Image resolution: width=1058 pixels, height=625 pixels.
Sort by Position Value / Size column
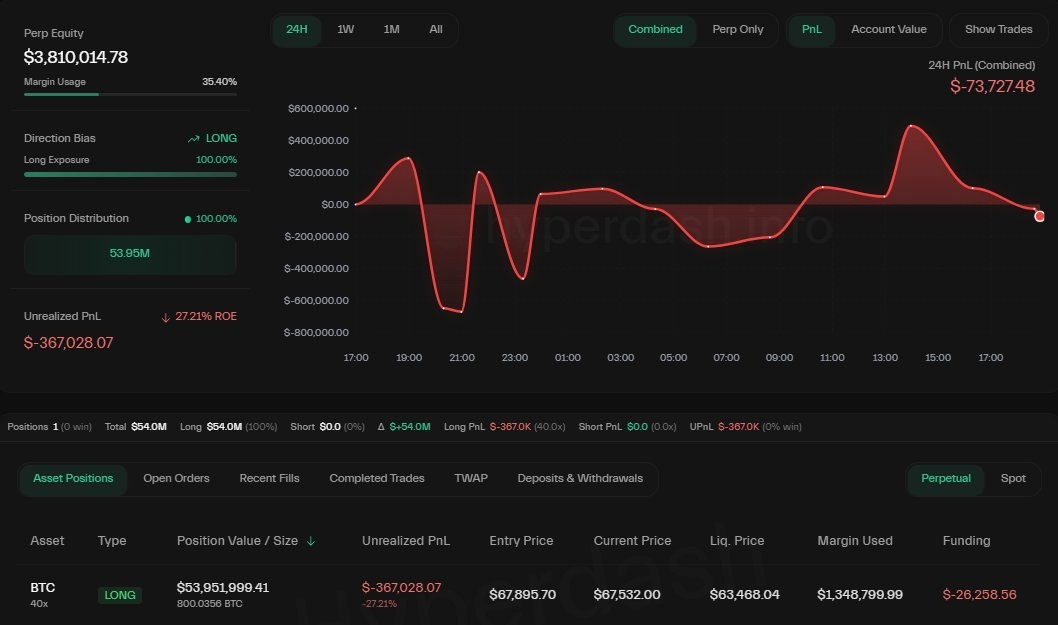click(x=238, y=541)
